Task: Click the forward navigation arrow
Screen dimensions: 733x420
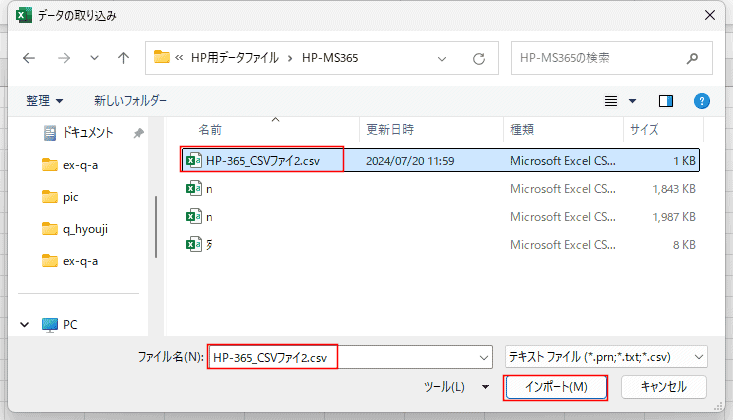Action: 61,58
